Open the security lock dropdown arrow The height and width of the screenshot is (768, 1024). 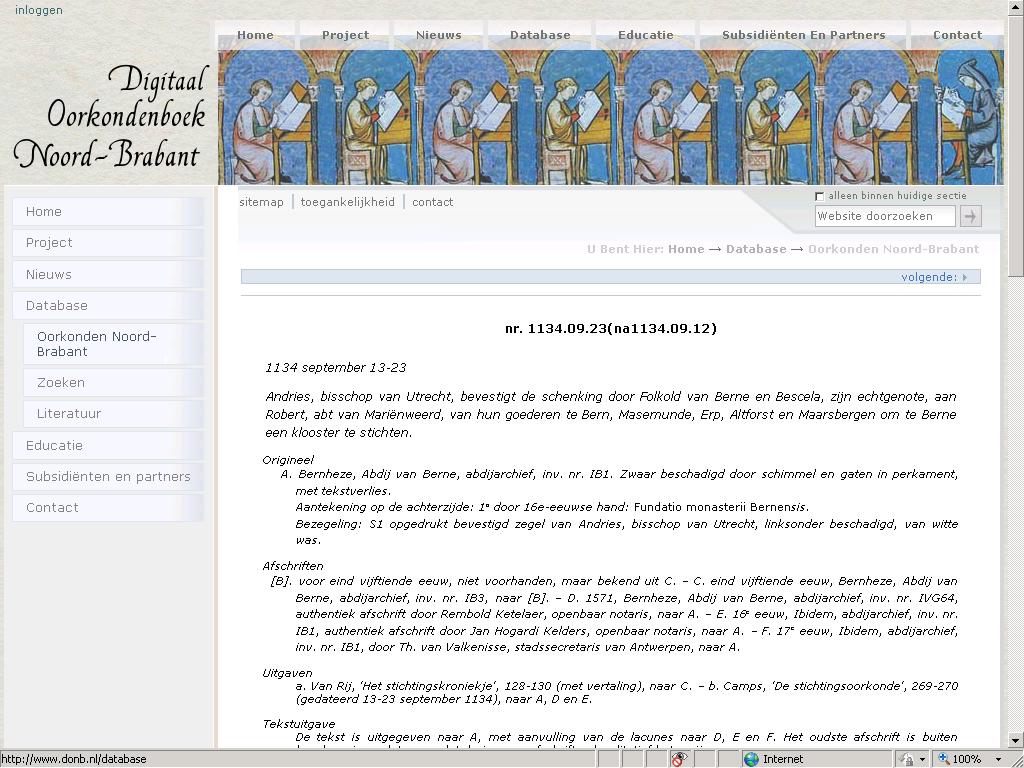(922, 760)
